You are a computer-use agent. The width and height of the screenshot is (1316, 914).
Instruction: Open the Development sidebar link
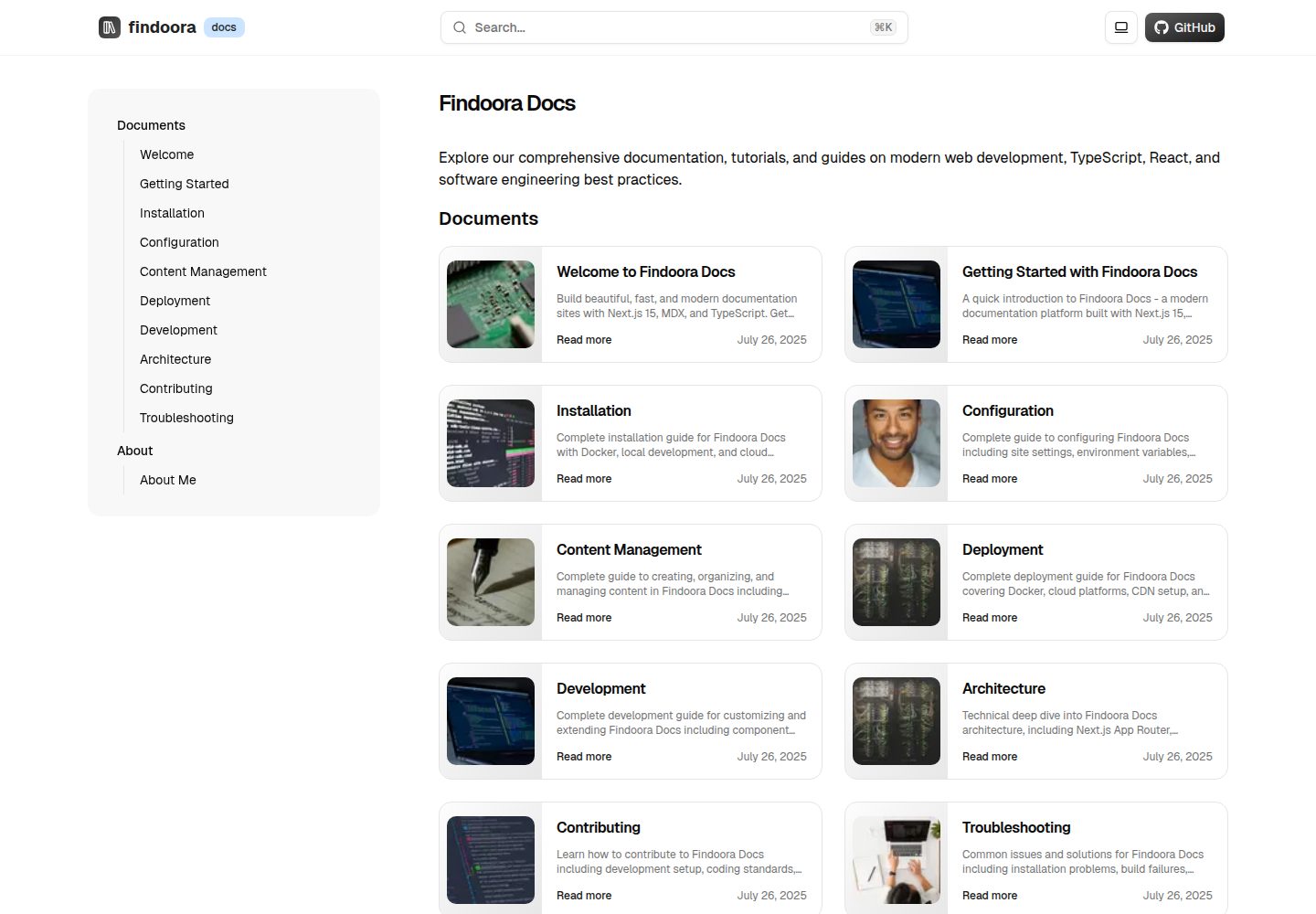tap(178, 330)
